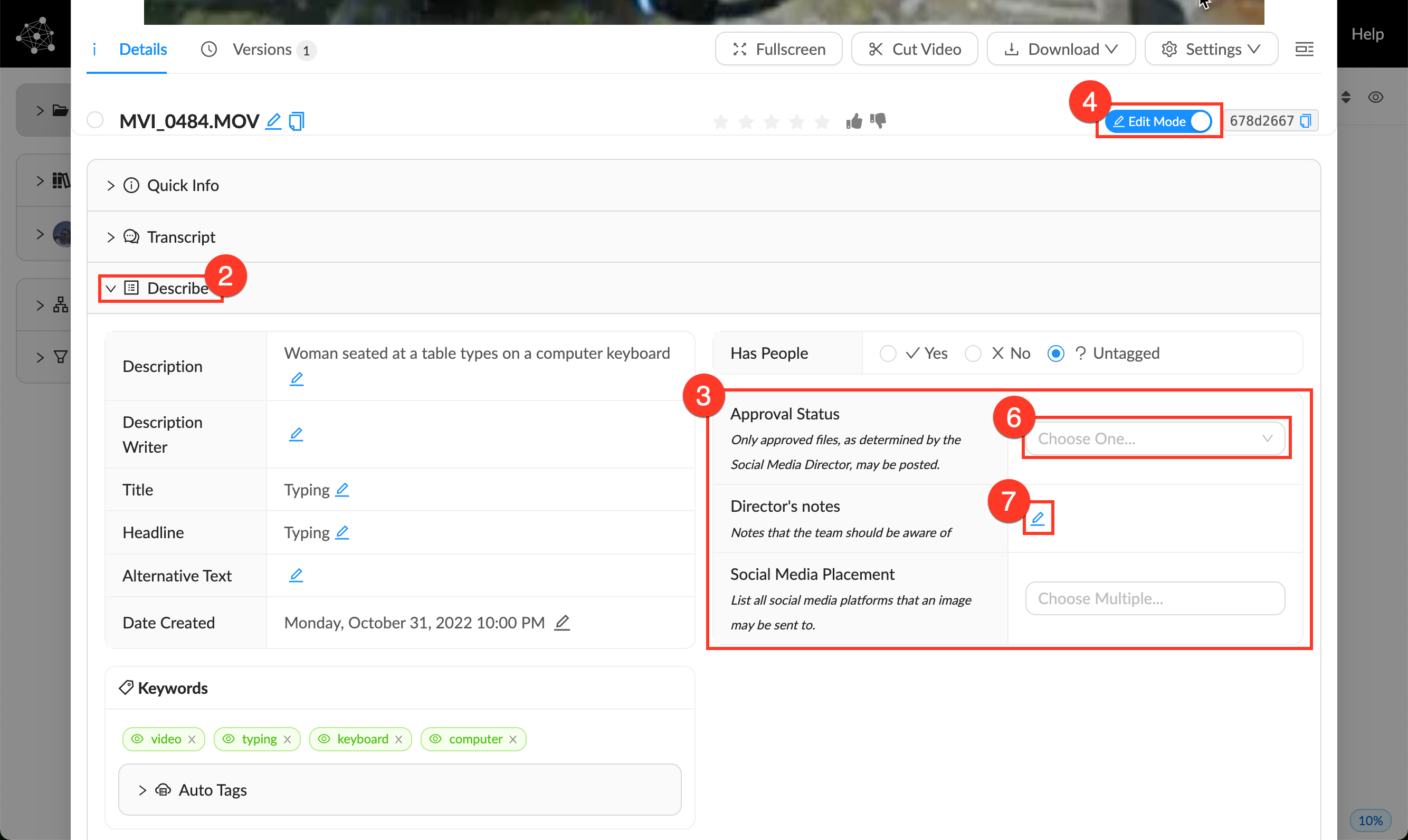The height and width of the screenshot is (840, 1408).
Task: Click the Cut Video button
Action: pos(915,49)
